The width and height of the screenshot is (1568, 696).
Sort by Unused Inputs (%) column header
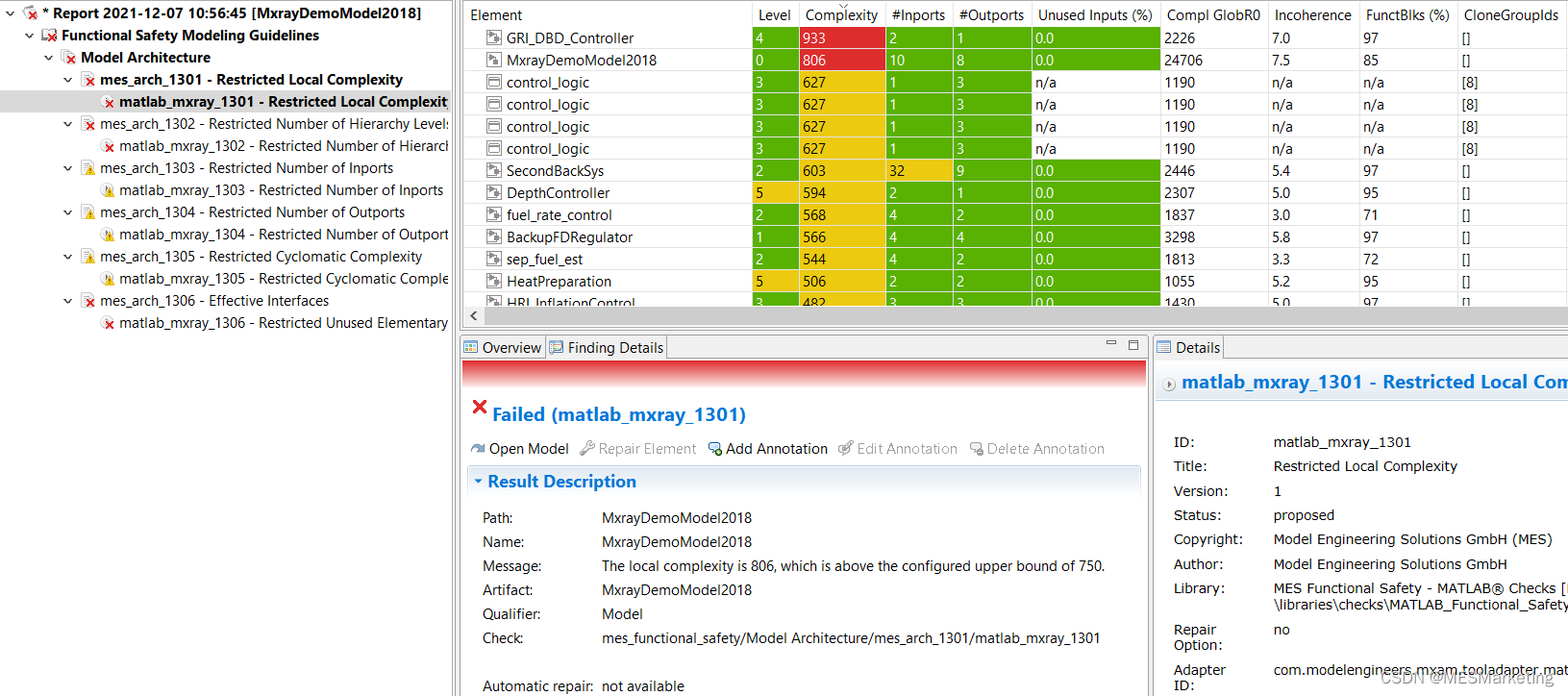[1095, 15]
